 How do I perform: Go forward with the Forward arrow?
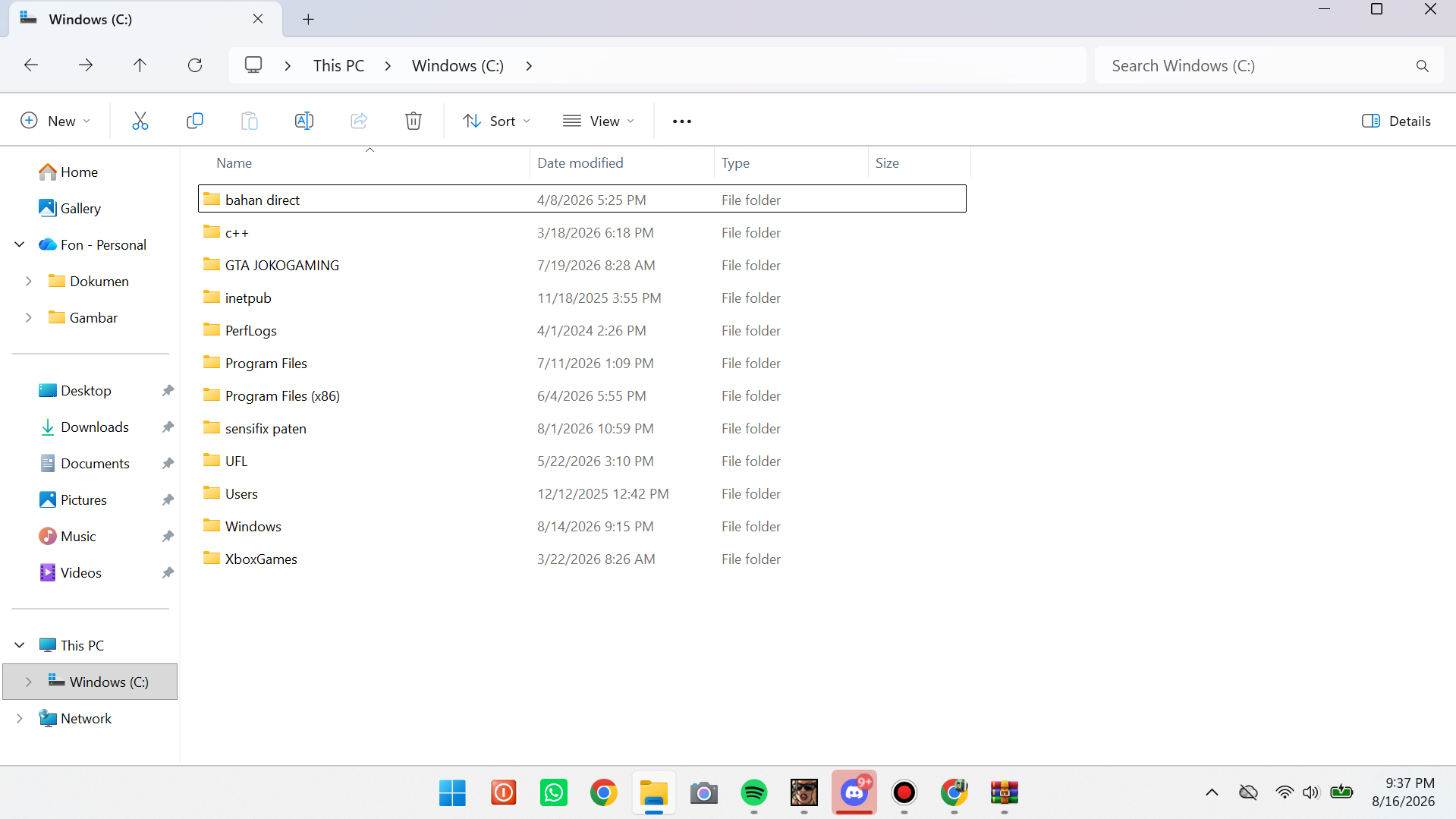click(86, 65)
